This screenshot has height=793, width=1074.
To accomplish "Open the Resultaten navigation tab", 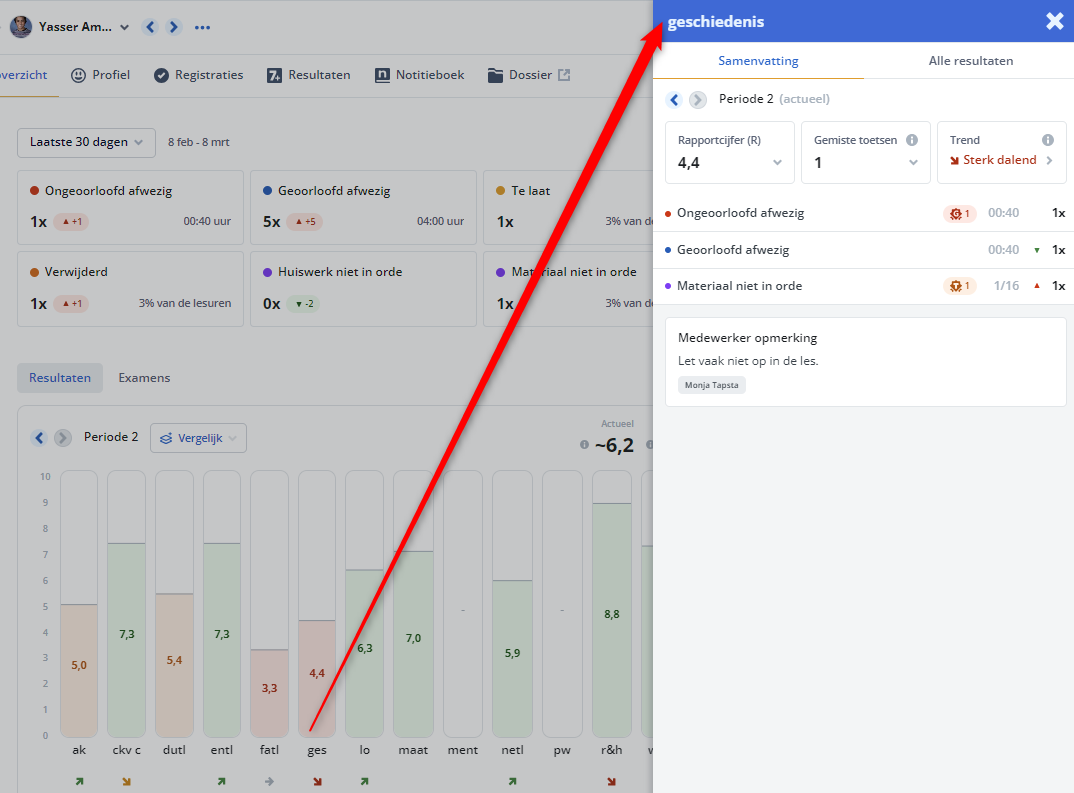I will coord(309,75).
